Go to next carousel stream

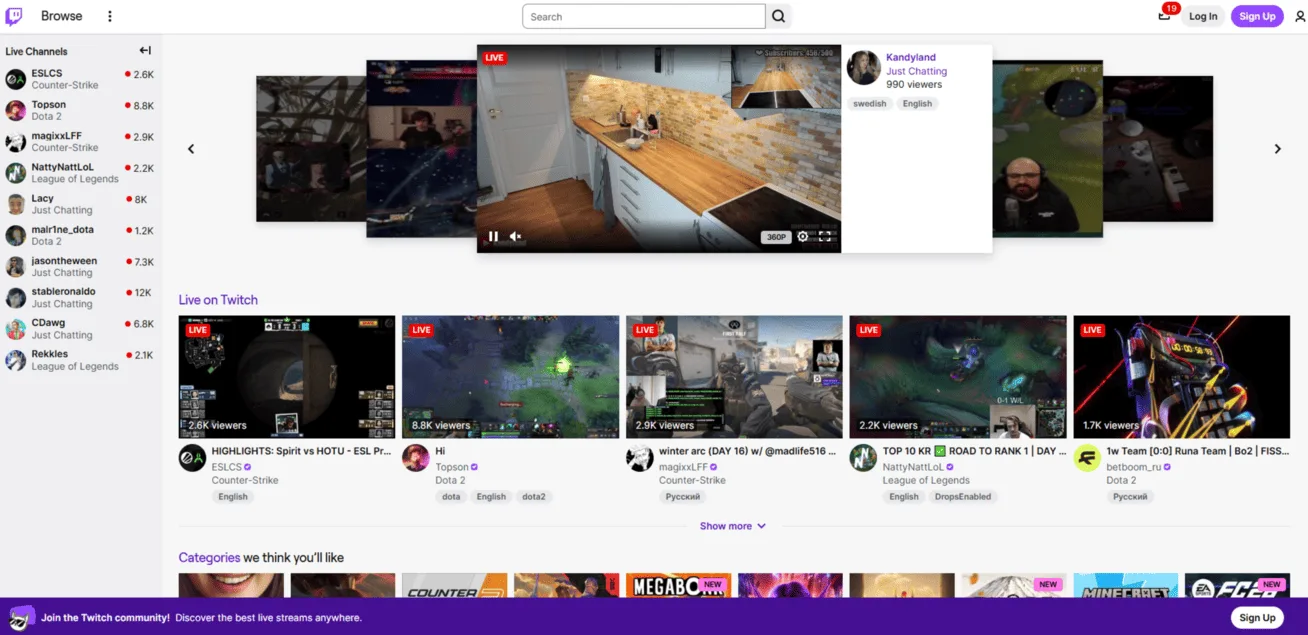tap(1277, 149)
